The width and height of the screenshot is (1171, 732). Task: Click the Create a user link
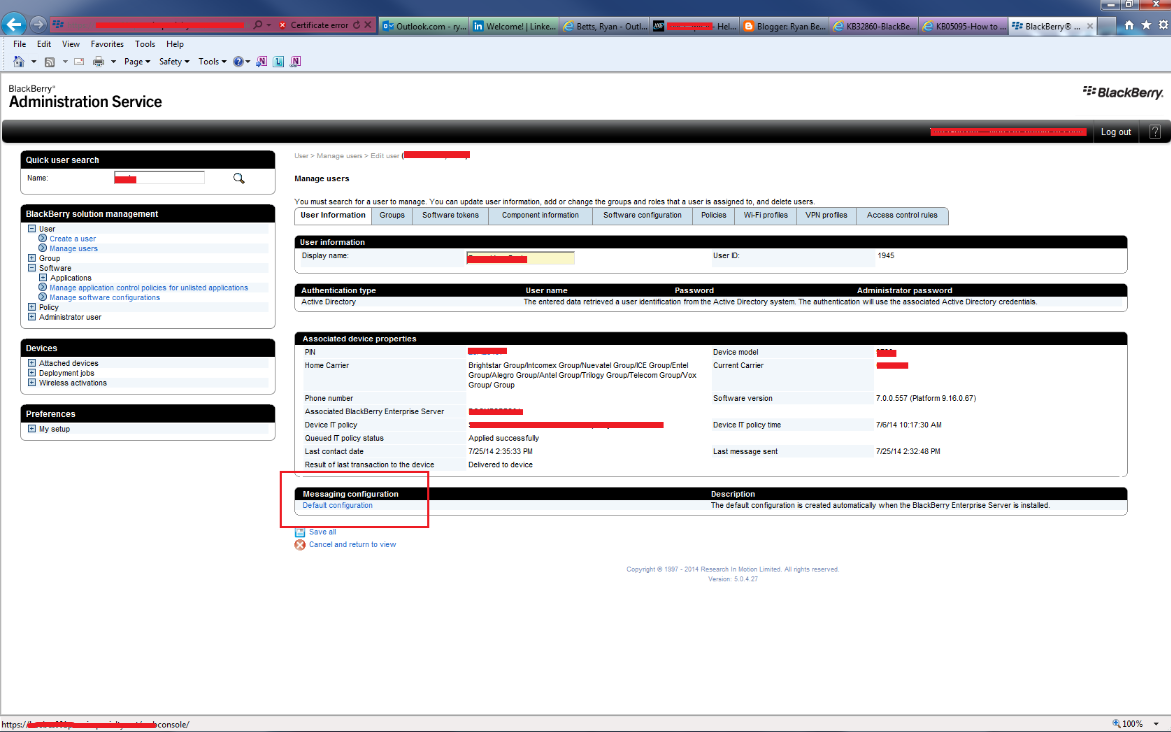[x=72, y=239]
